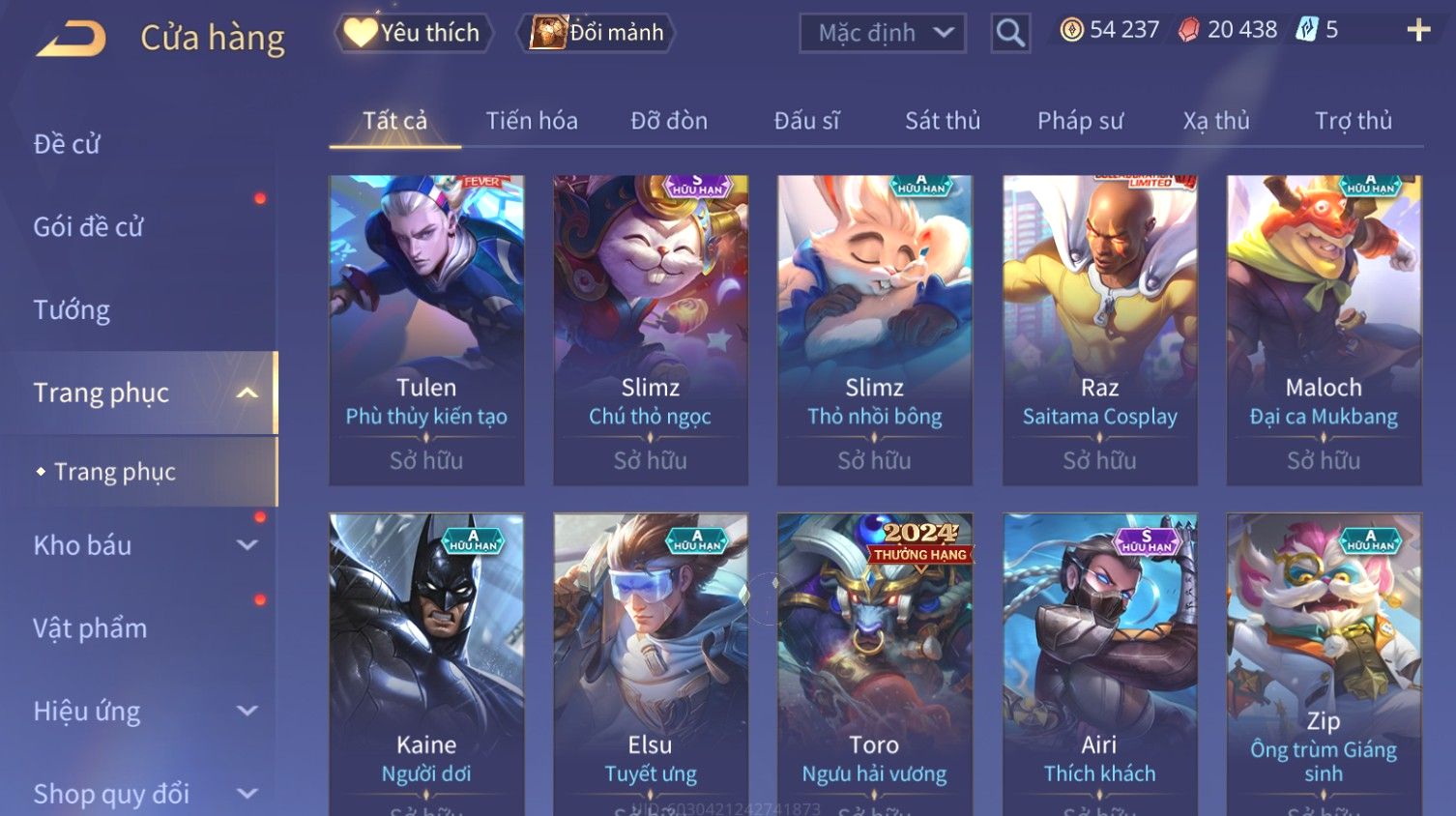Tap the plus icon to add currency

[1418, 31]
